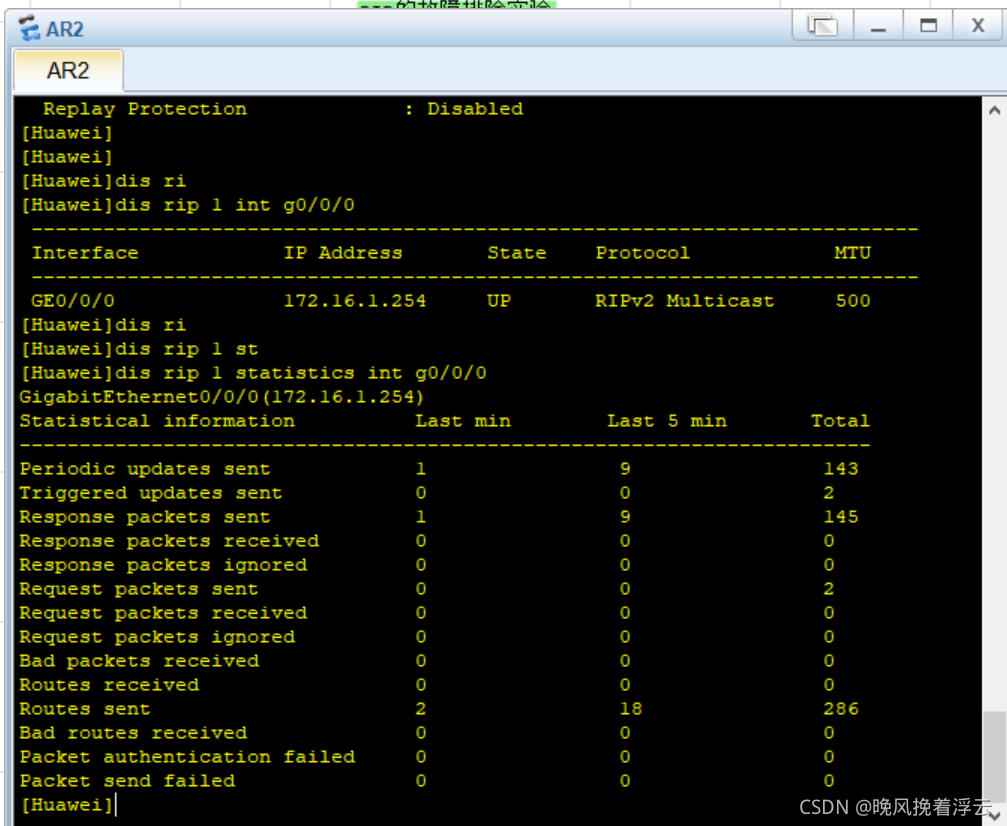Minimize the AR2 window
Screen dimensions: 1007x826
878,26
